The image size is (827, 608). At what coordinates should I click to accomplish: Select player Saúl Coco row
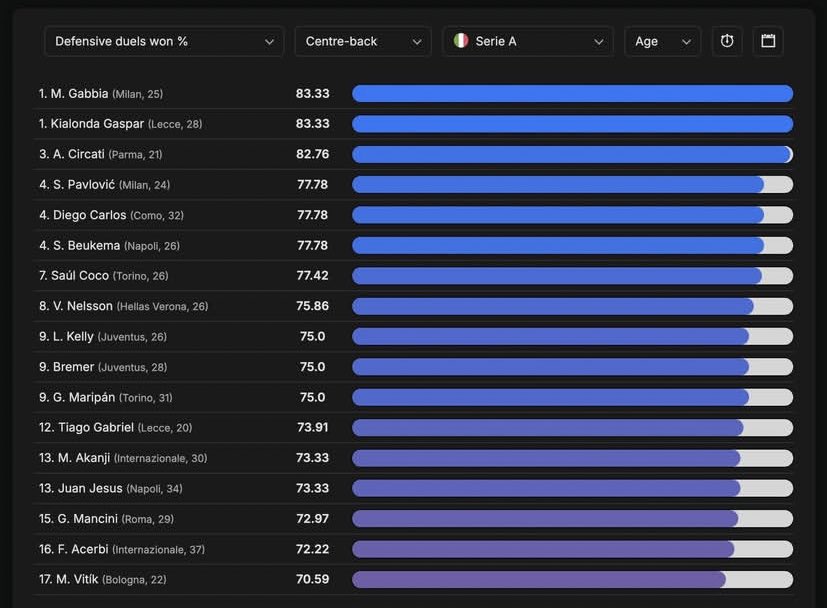click(413, 276)
